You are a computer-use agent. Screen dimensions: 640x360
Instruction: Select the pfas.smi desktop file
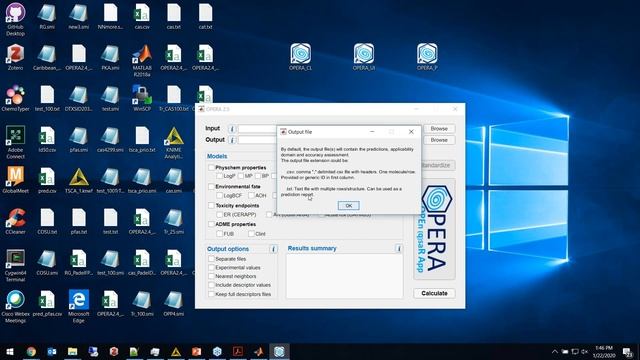pyautogui.click(x=79, y=139)
